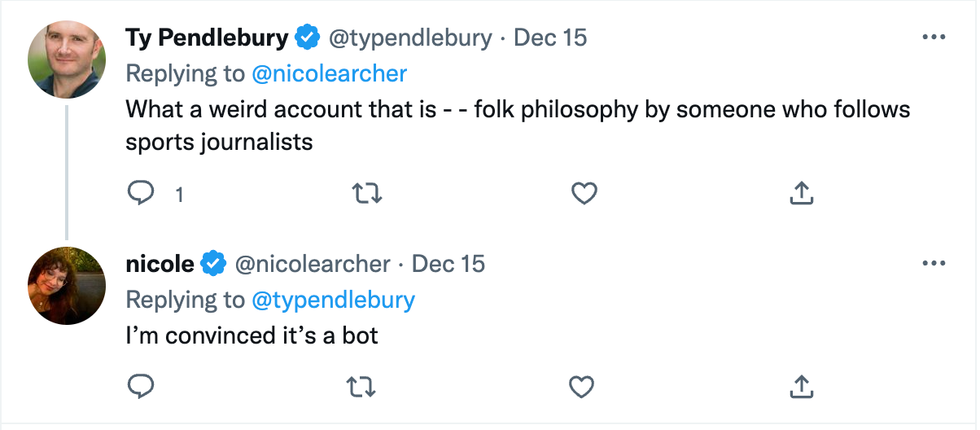The width and height of the screenshot is (980, 430).
Task: Open more options on nicole's tweet
Action: tap(932, 263)
